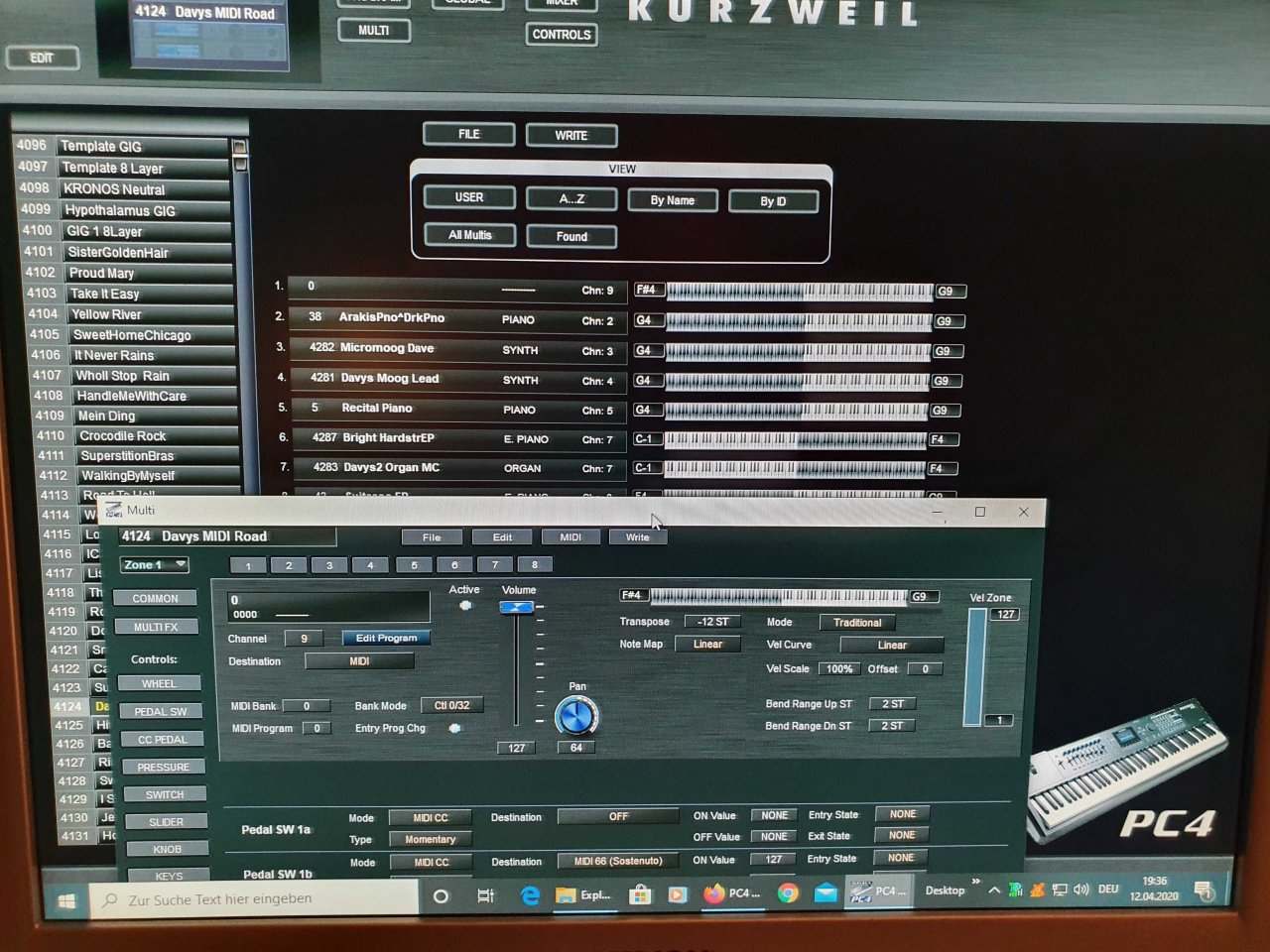This screenshot has height=952, width=1270.
Task: Toggle the Active indicator for Zone 1
Action: 464,606
